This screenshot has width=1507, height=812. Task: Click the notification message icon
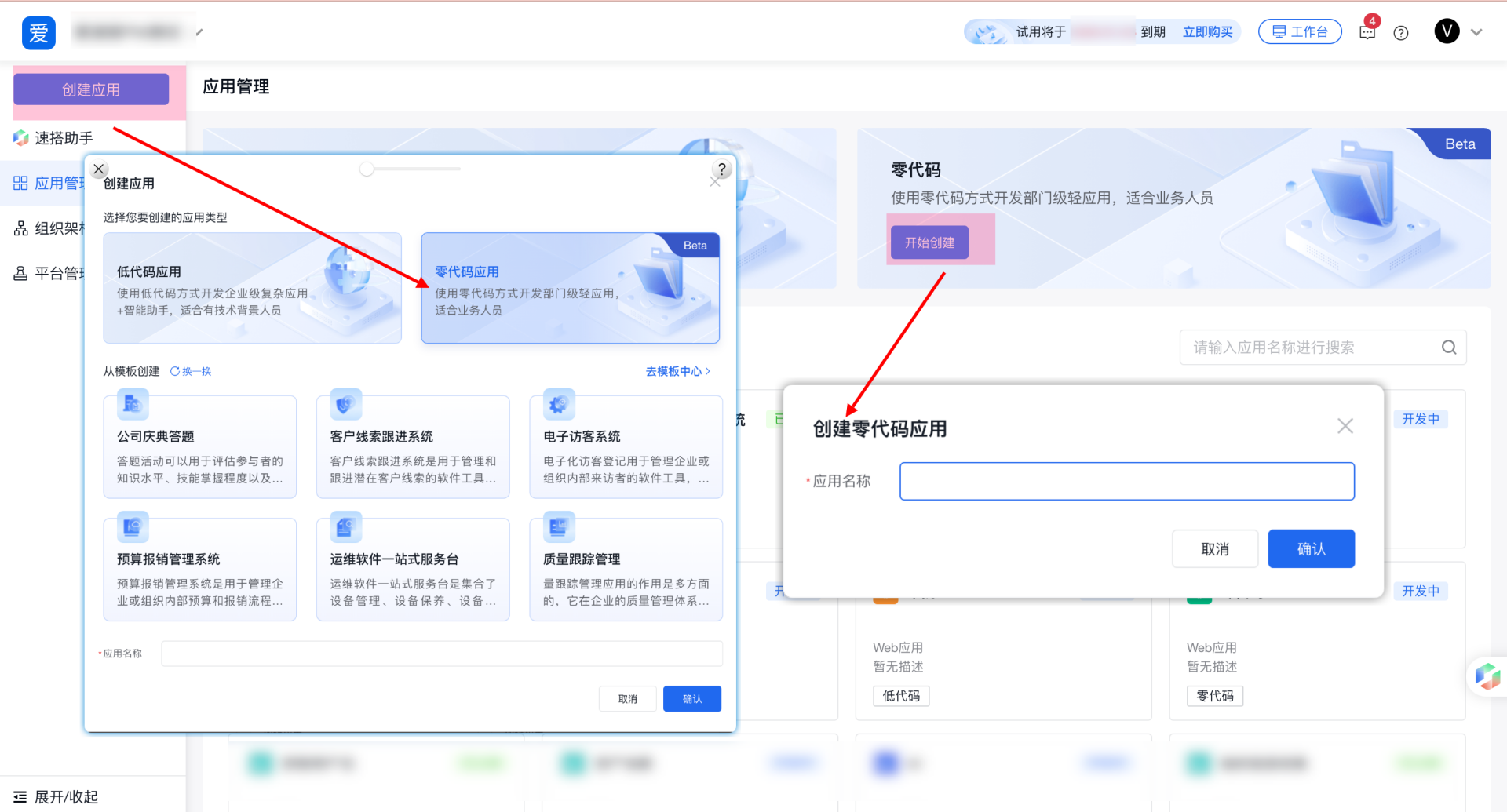[x=1367, y=32]
